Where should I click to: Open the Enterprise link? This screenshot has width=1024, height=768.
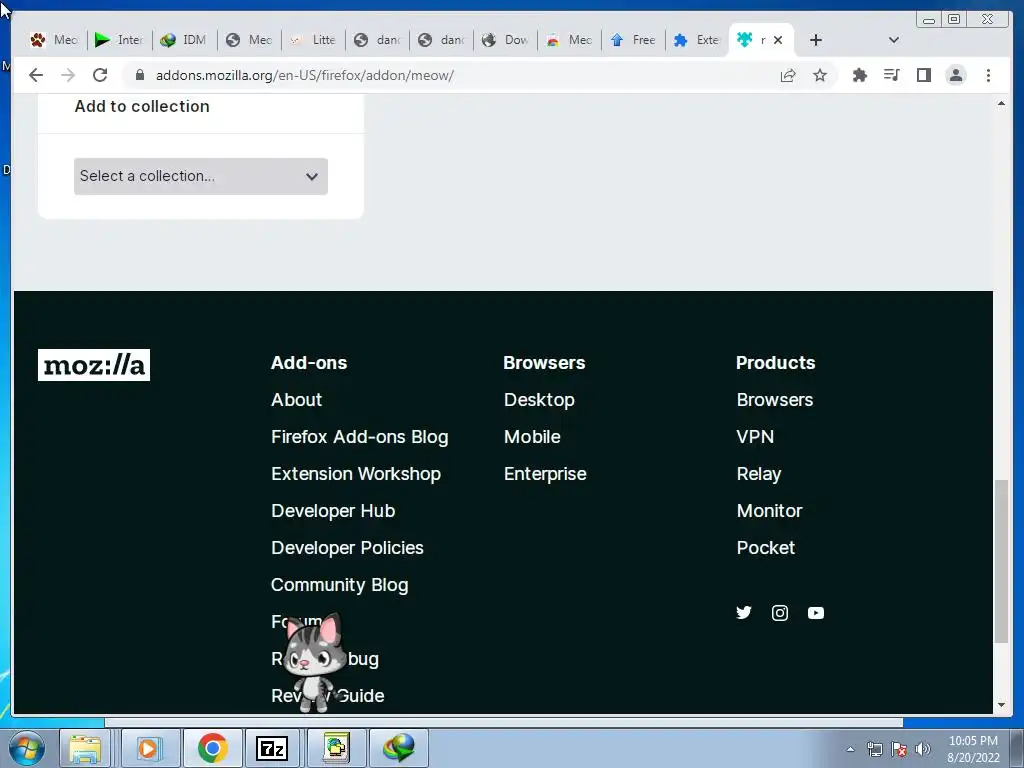pos(545,474)
